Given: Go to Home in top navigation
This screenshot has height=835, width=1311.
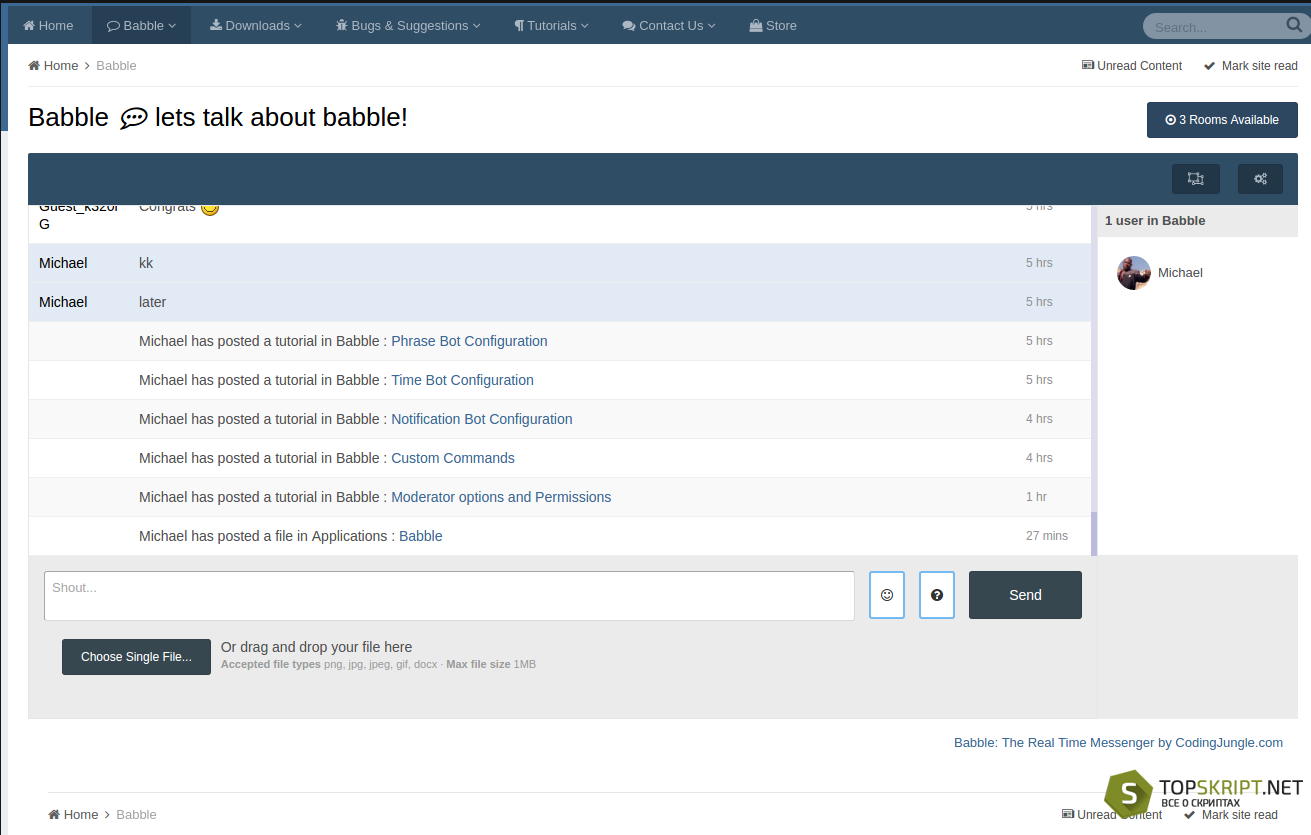Looking at the screenshot, I should (x=48, y=25).
